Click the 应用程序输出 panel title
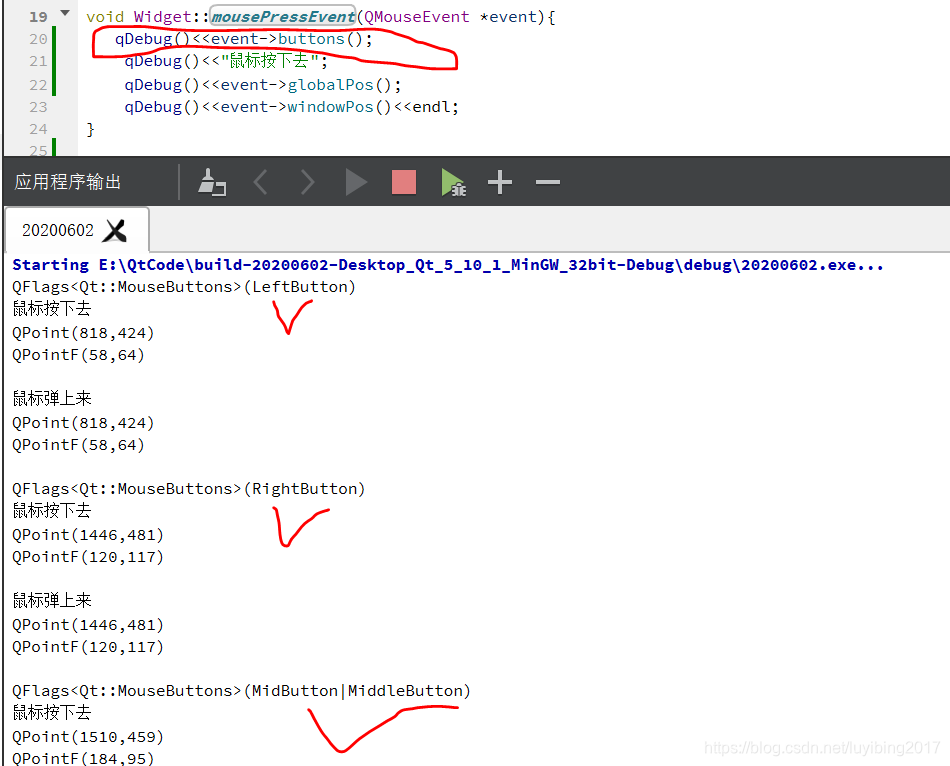This screenshot has width=950, height=766. (x=68, y=182)
